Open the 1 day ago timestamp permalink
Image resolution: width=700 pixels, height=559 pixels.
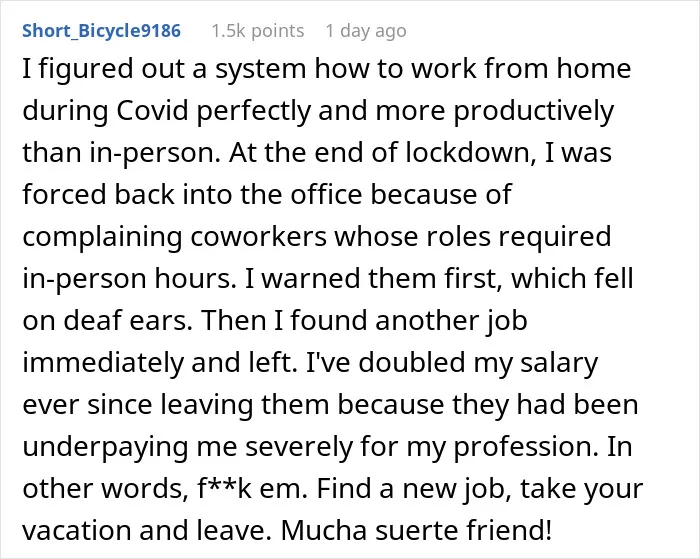366,31
